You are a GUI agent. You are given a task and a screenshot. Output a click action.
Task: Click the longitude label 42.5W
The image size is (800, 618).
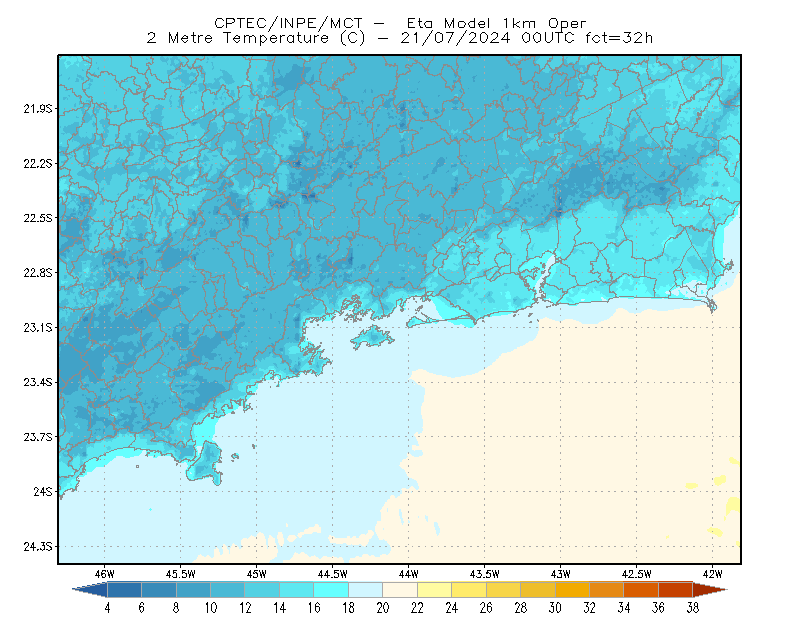tap(637, 574)
